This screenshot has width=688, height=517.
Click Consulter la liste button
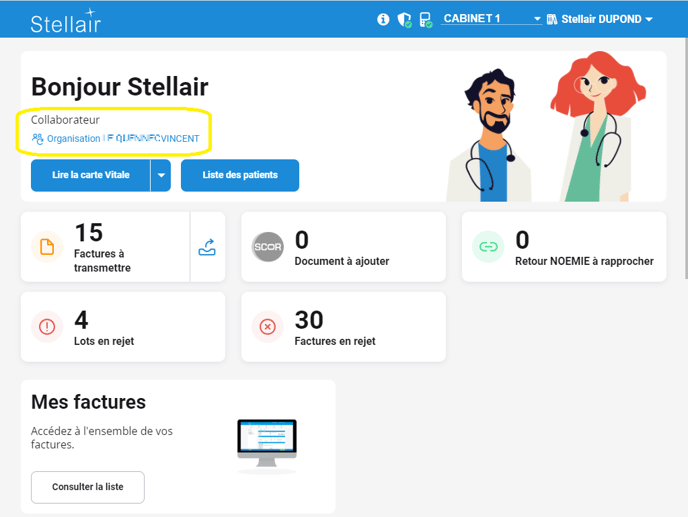click(x=88, y=487)
